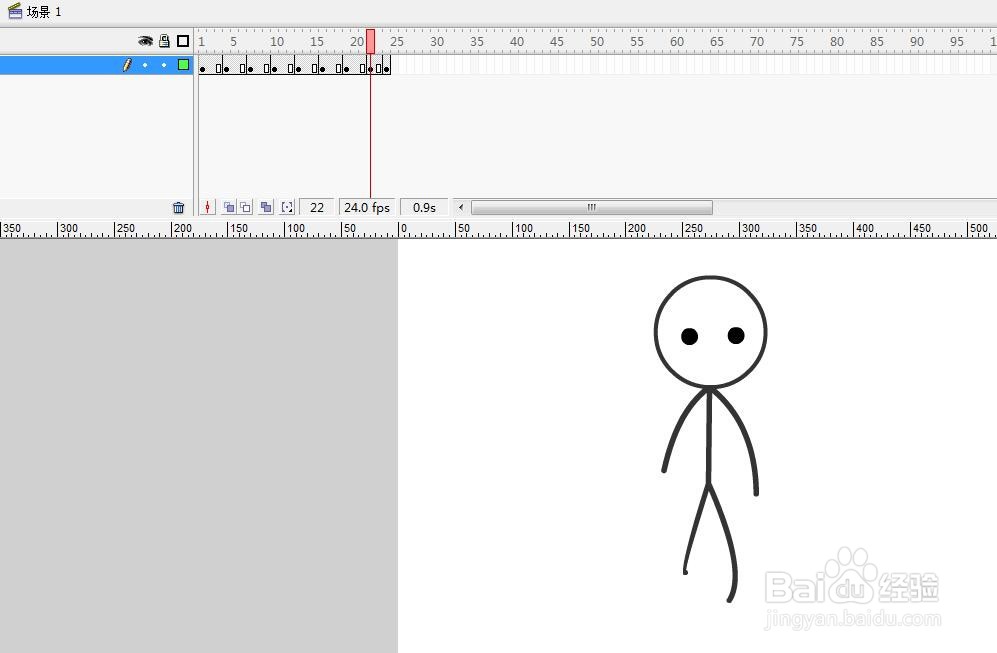Lock all layers using the padlock icon
The image size is (997, 653).
point(163,41)
